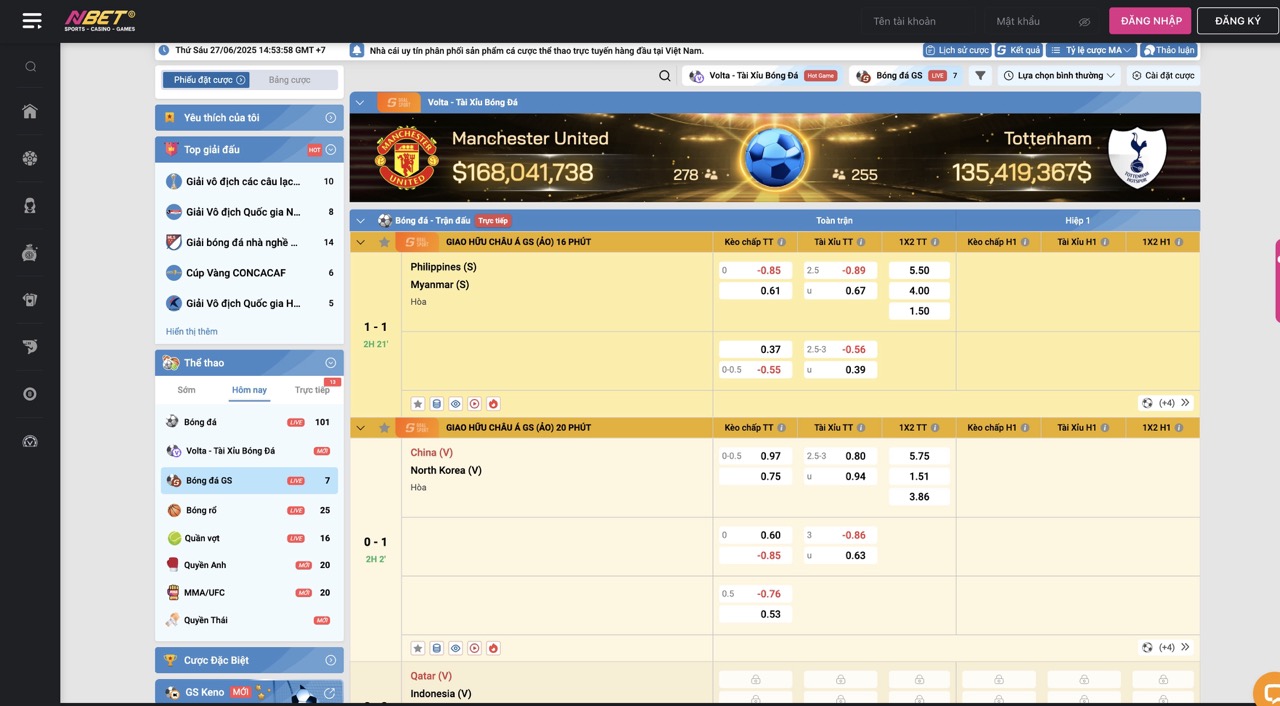Image resolution: width=1280 pixels, height=706 pixels.
Task: Select the Trực tiếp tab under Thể thao
Action: (x=311, y=390)
